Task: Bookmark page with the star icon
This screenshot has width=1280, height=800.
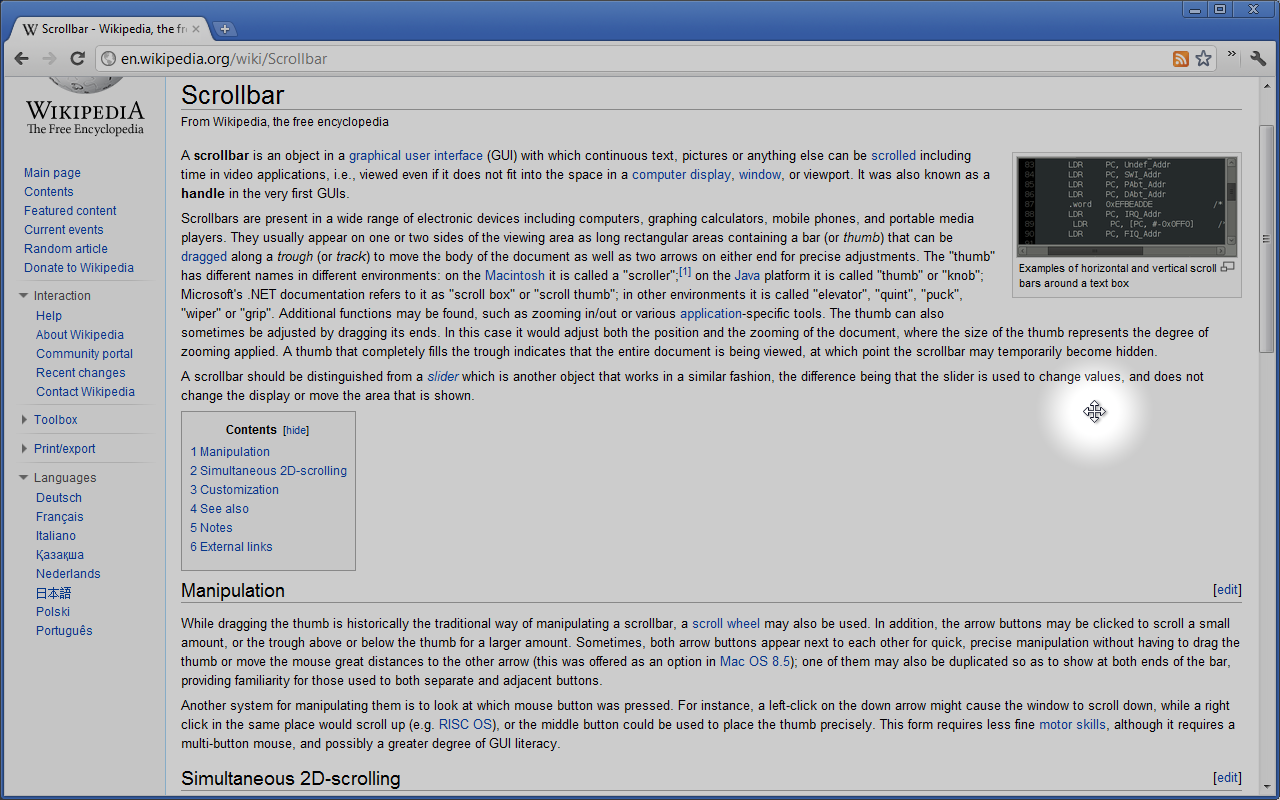Action: tap(1203, 59)
